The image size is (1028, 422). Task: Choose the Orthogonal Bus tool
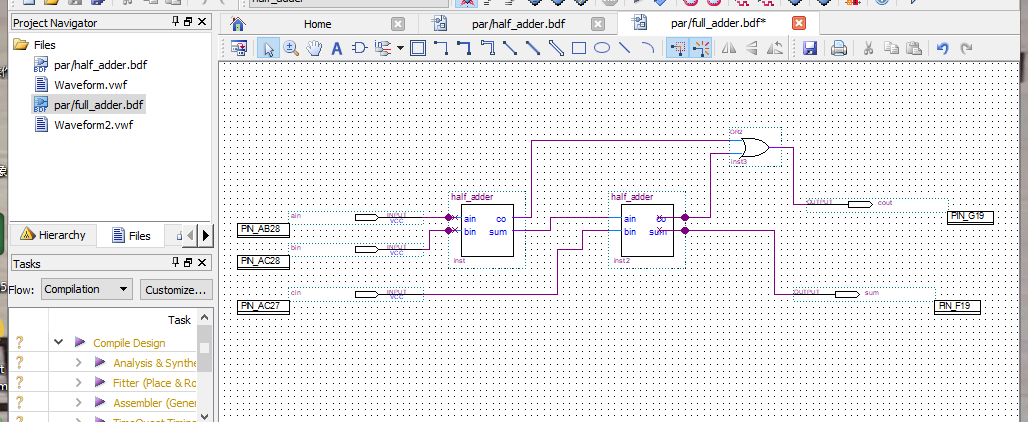pos(464,48)
